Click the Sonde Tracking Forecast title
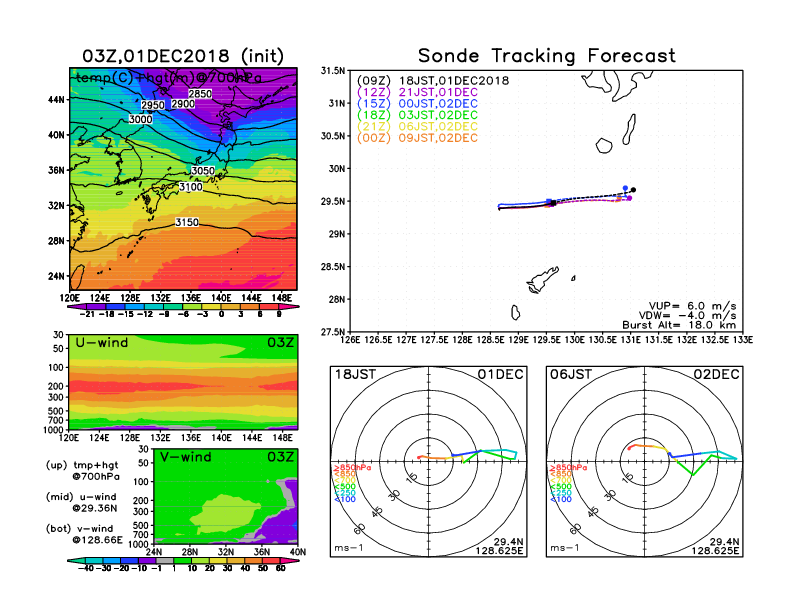Screen dimensions: 792x612 546,56
